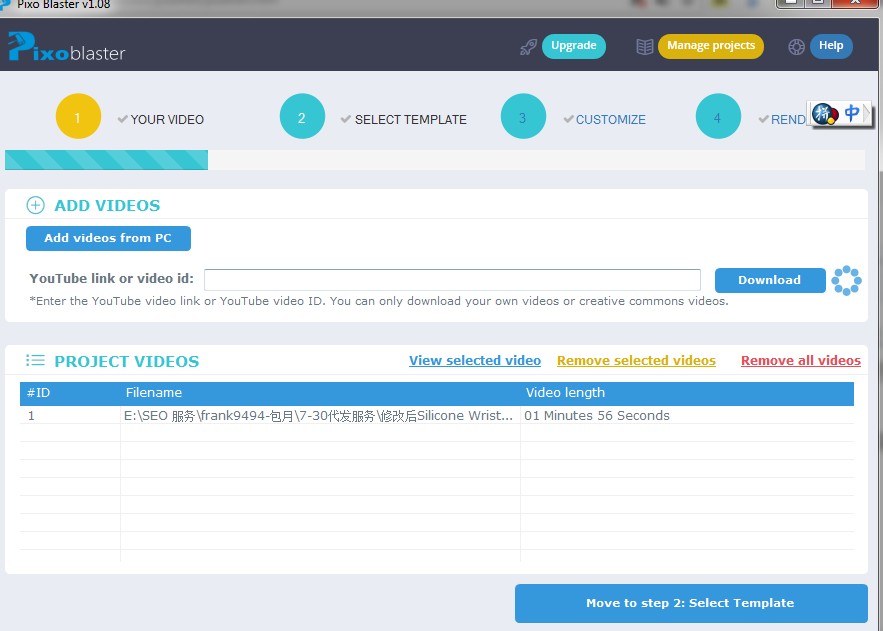Click the Pixo Blaster v1.08 window title
The width and height of the screenshot is (883, 631).
point(64,5)
